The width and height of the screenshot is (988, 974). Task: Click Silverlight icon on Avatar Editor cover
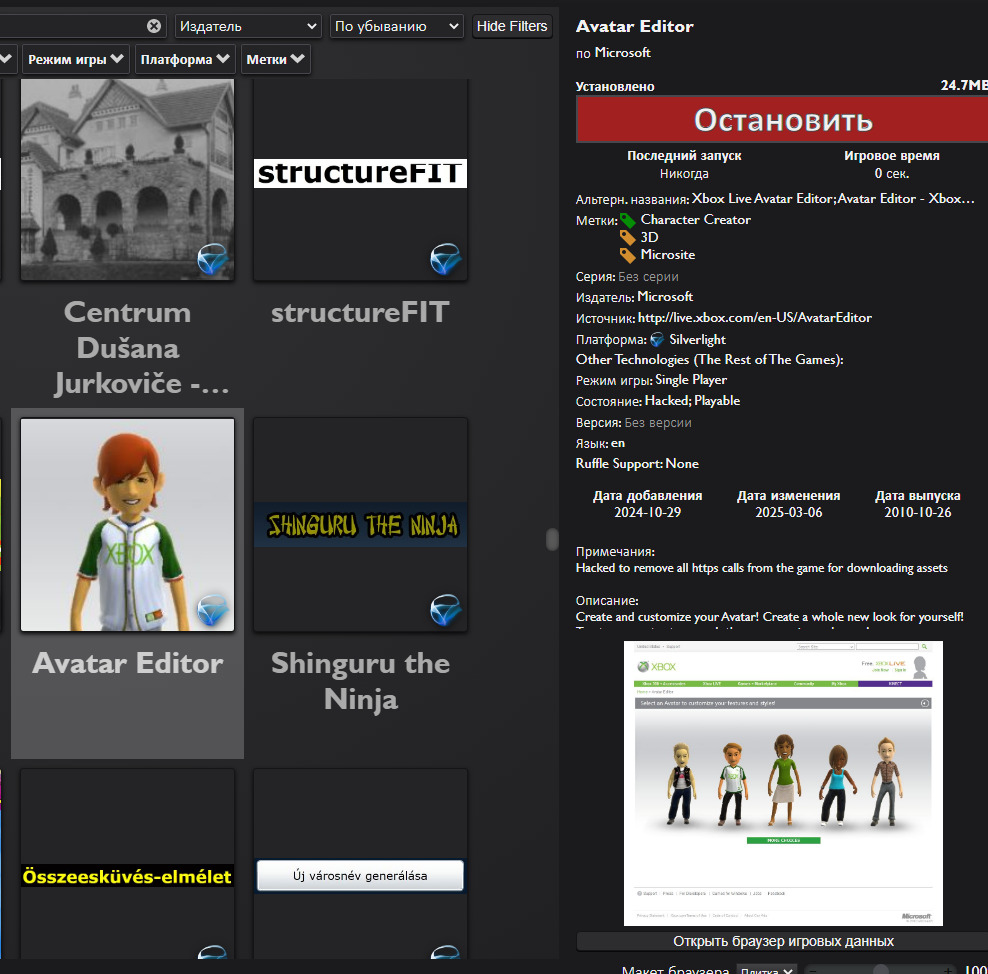[213, 610]
